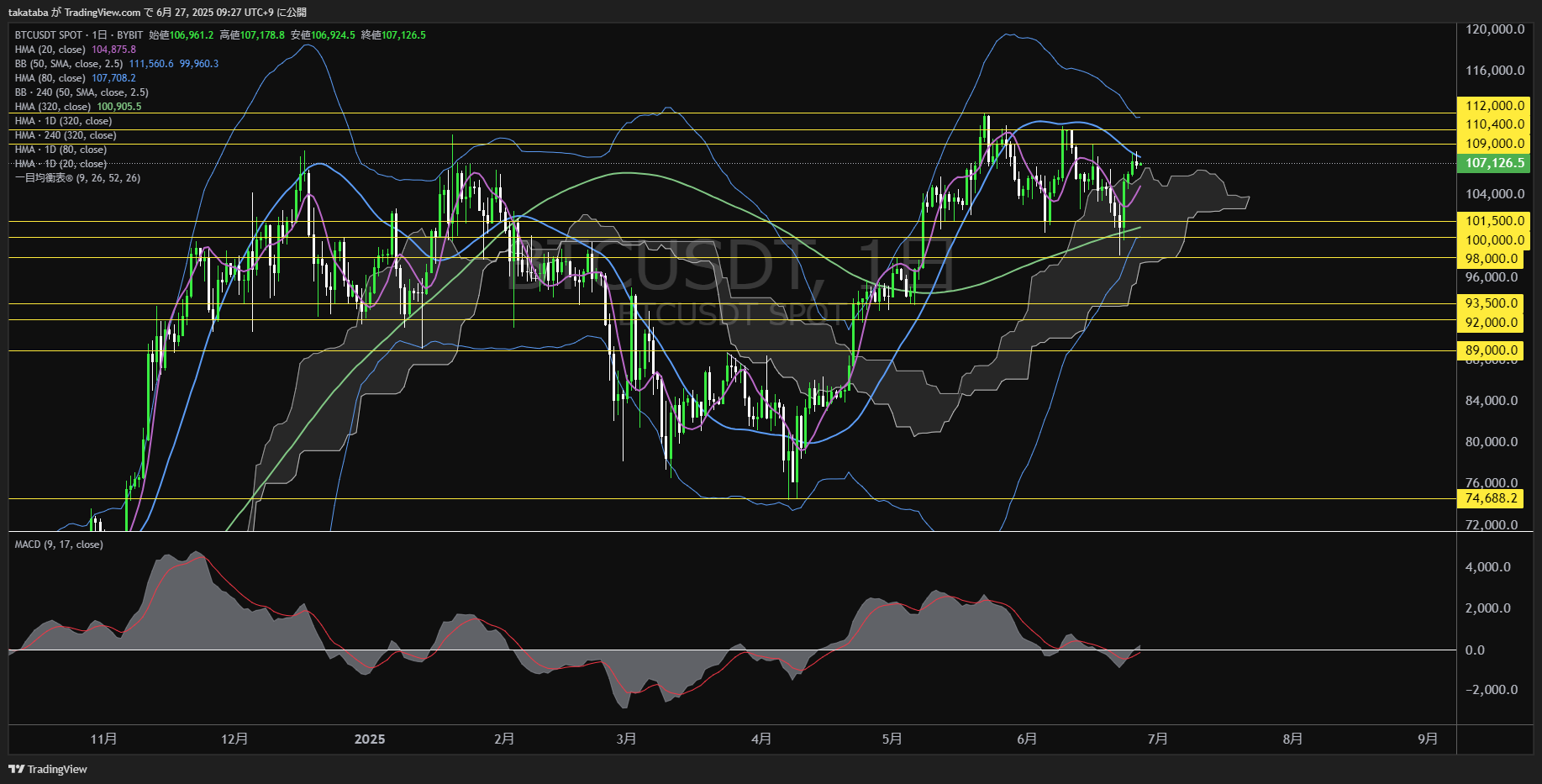1542x784 pixels.
Task: Click the 104,000.0 price axis tick
Action: click(x=1495, y=194)
